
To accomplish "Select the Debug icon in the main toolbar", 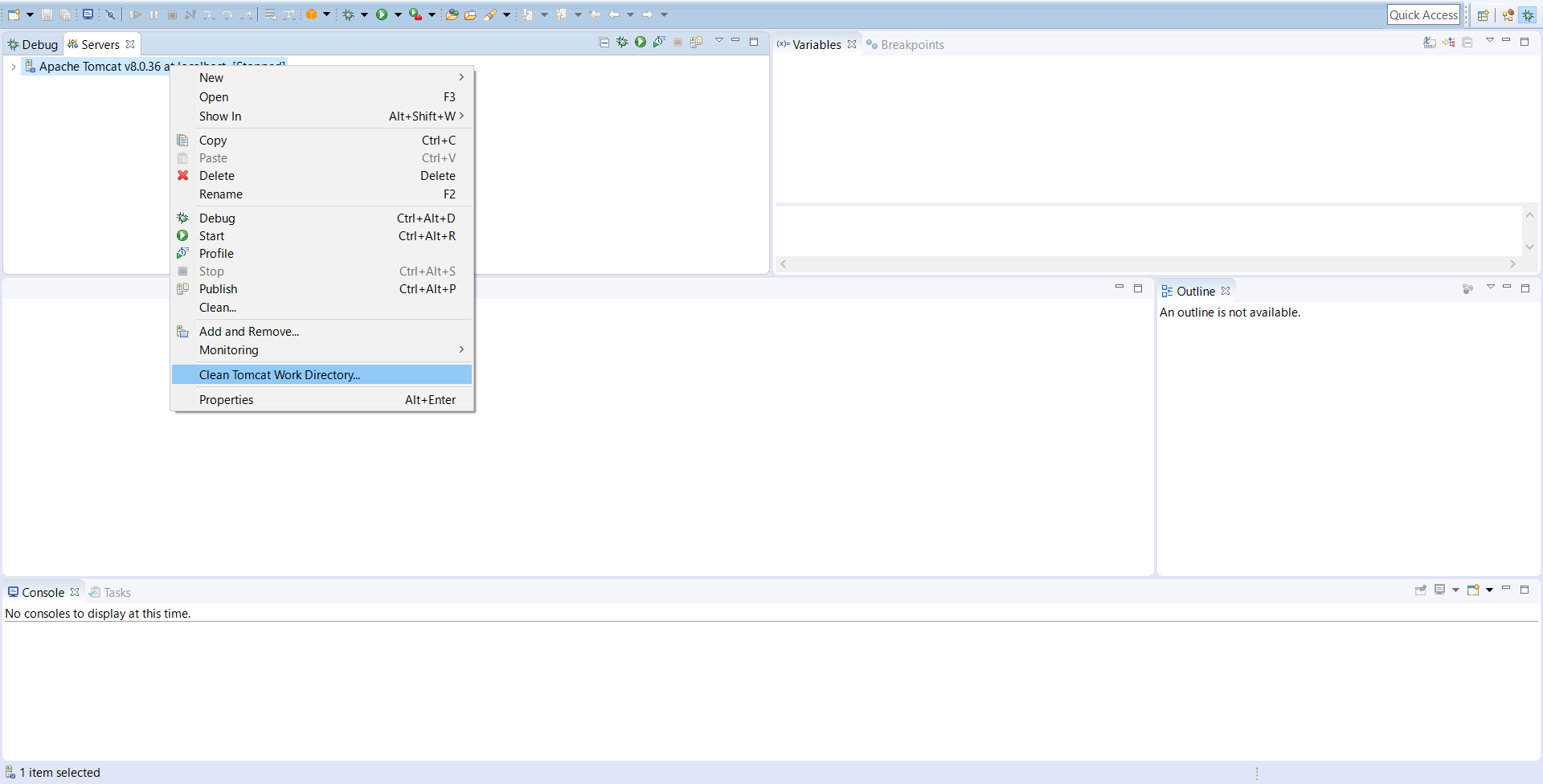I will (x=349, y=14).
